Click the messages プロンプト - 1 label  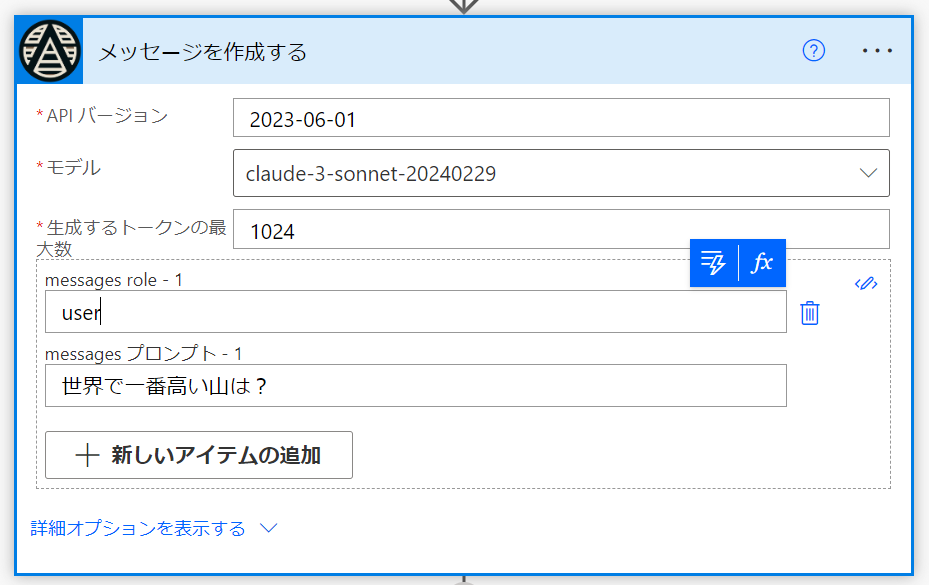coord(143,354)
